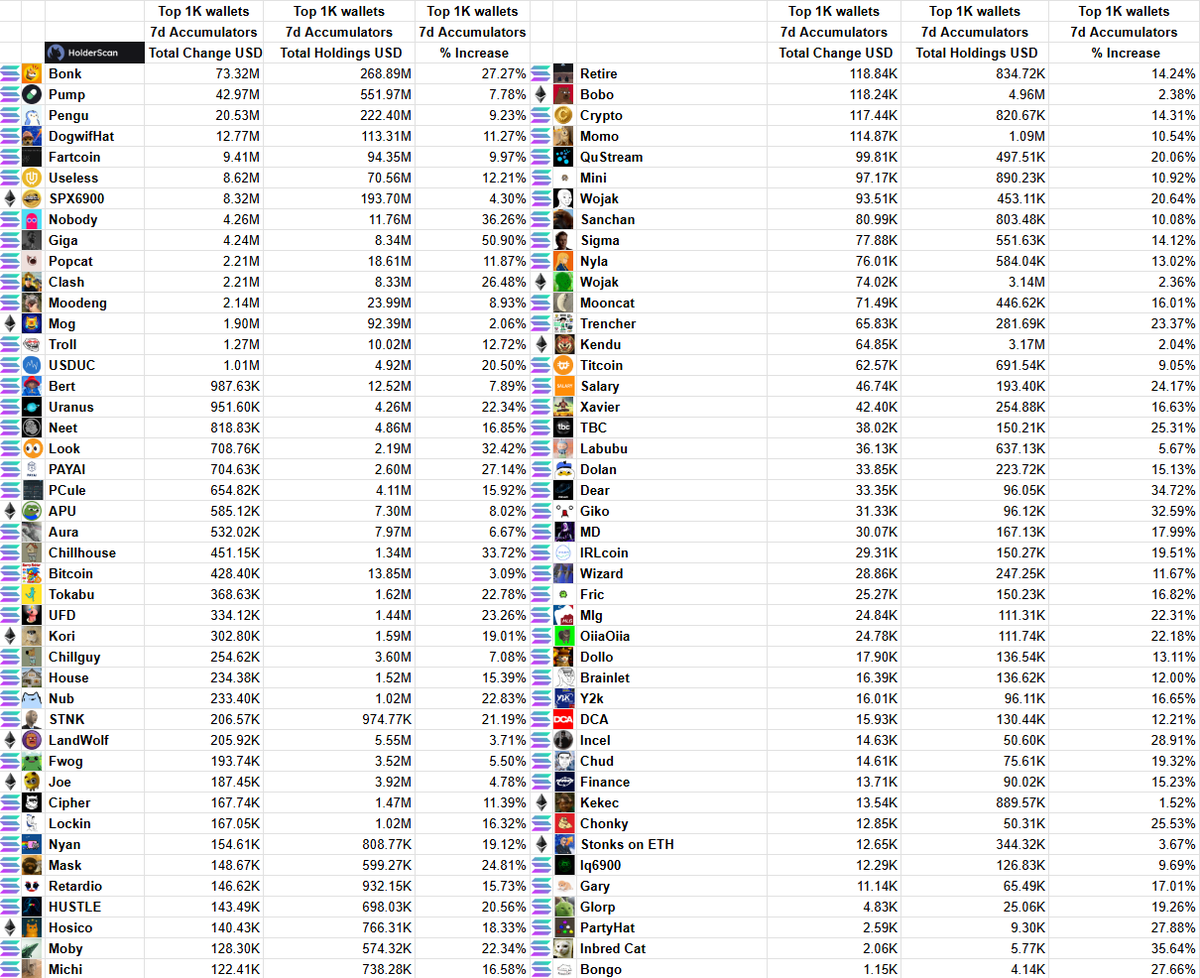
Task: Select the TBC token icon
Action: click(564, 428)
